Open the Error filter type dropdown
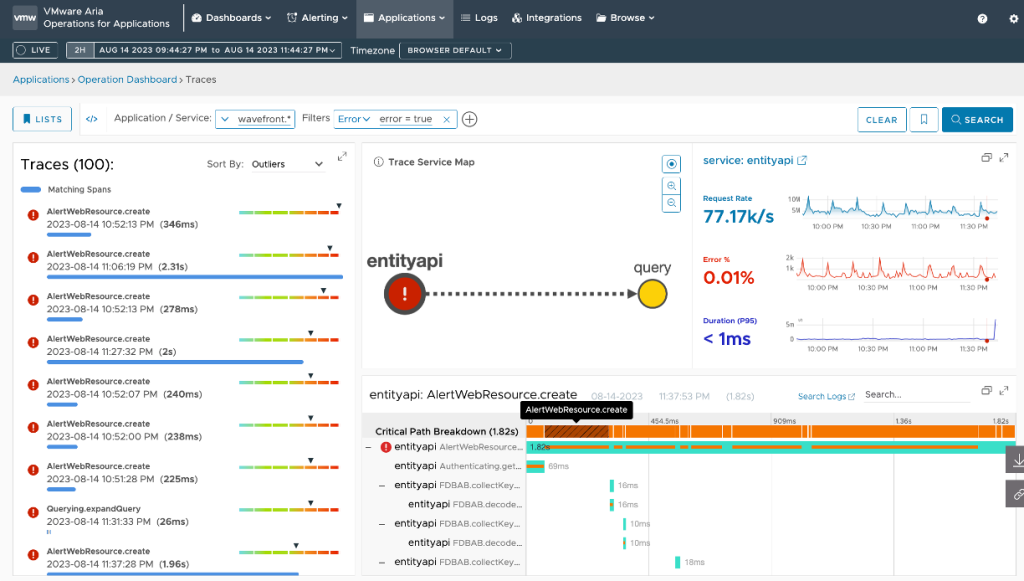 [x=354, y=119]
